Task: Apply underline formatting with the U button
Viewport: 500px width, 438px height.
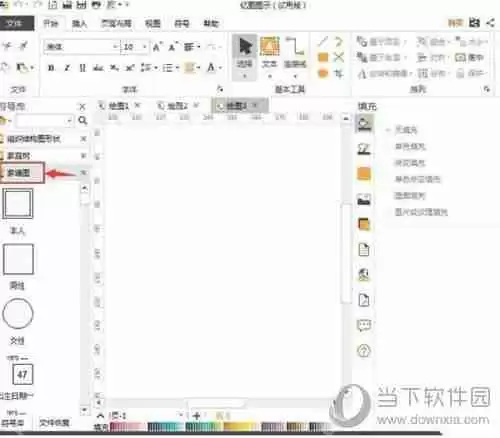Action: [x=83, y=68]
